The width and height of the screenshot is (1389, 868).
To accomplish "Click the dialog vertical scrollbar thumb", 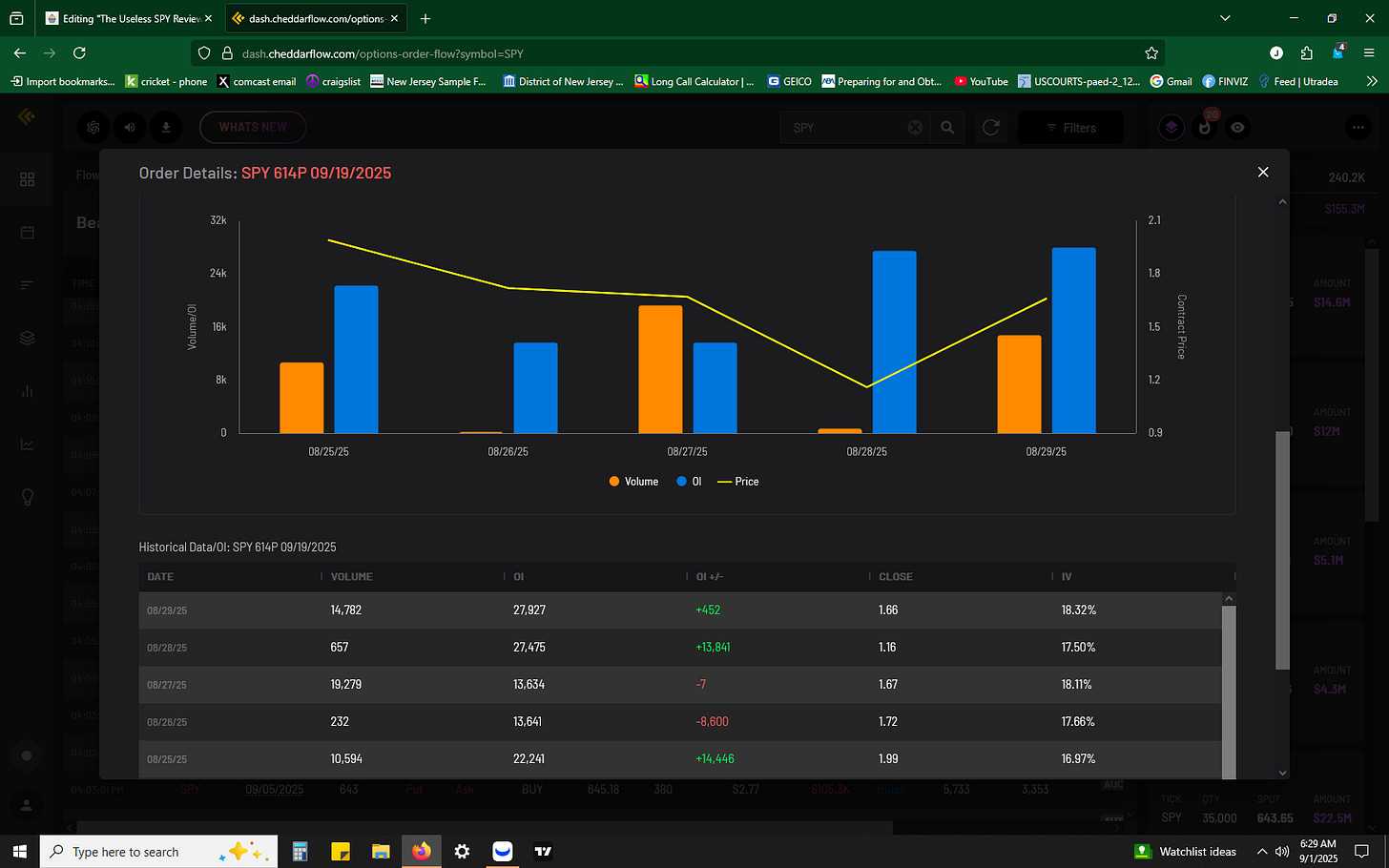I will (1282, 550).
